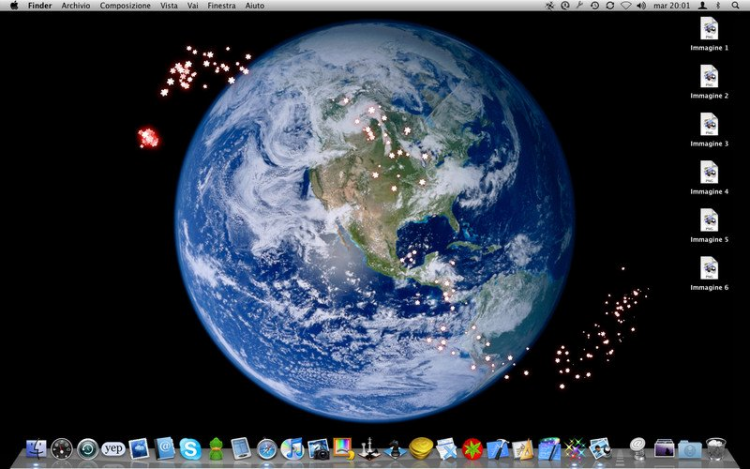Image resolution: width=750 pixels, height=469 pixels.
Task: Open the Bluetooth menu bar icon
Action: pos(718,5)
